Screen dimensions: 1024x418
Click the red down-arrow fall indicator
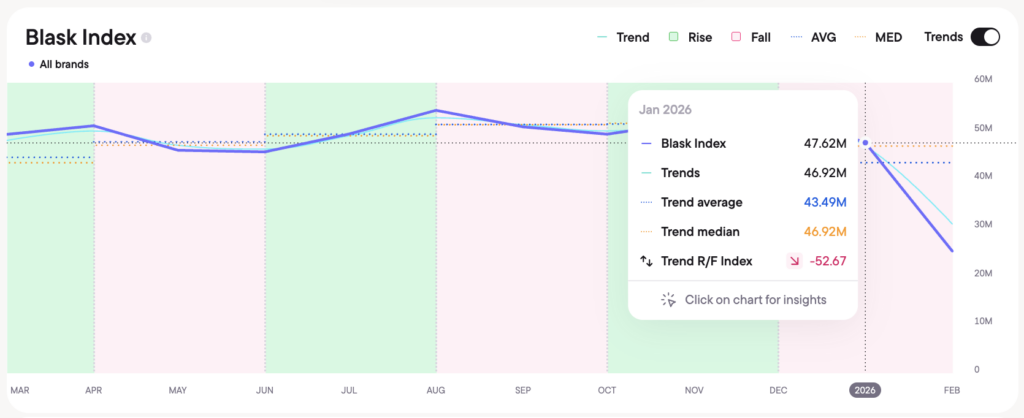pos(795,261)
